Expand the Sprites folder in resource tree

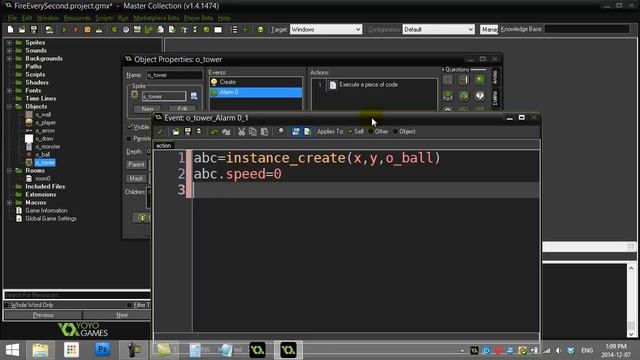coord(9,42)
